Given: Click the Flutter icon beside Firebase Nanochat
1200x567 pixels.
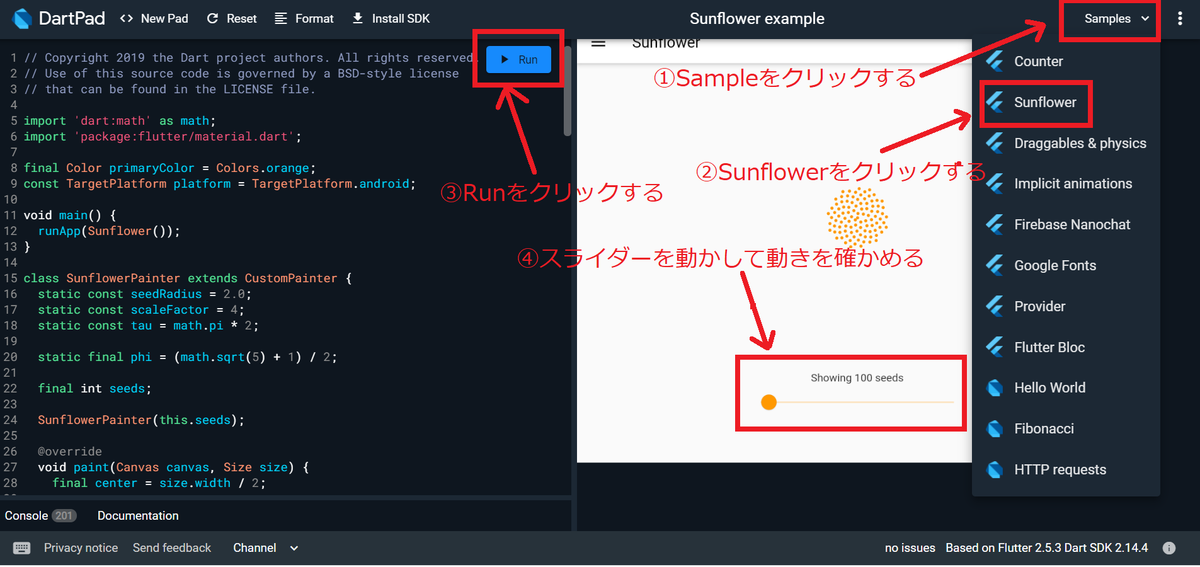Looking at the screenshot, I should click(x=994, y=225).
